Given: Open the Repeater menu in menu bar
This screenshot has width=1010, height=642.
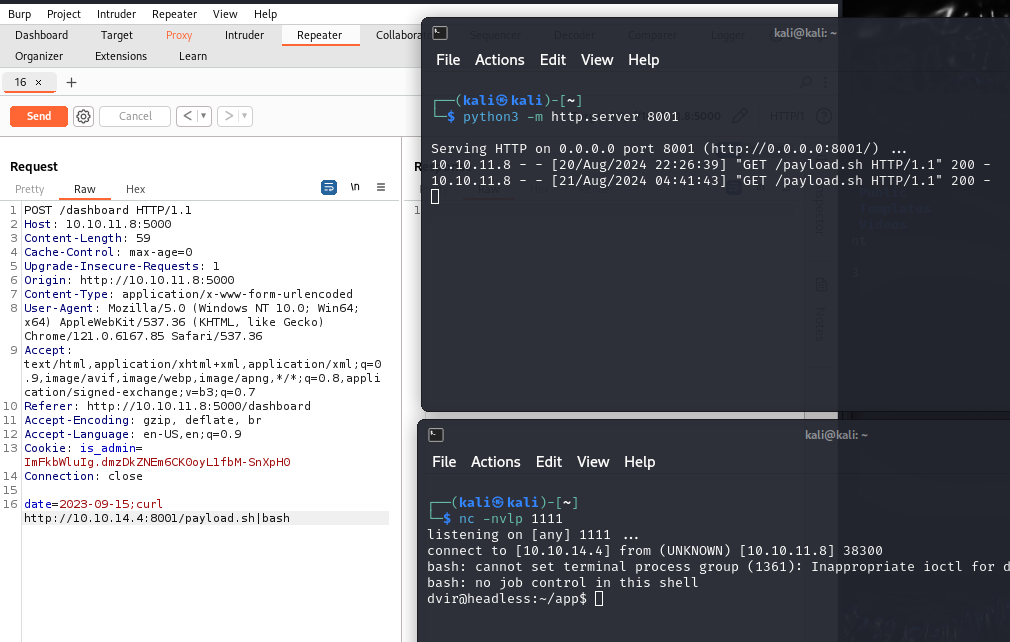Looking at the screenshot, I should 175,14.
